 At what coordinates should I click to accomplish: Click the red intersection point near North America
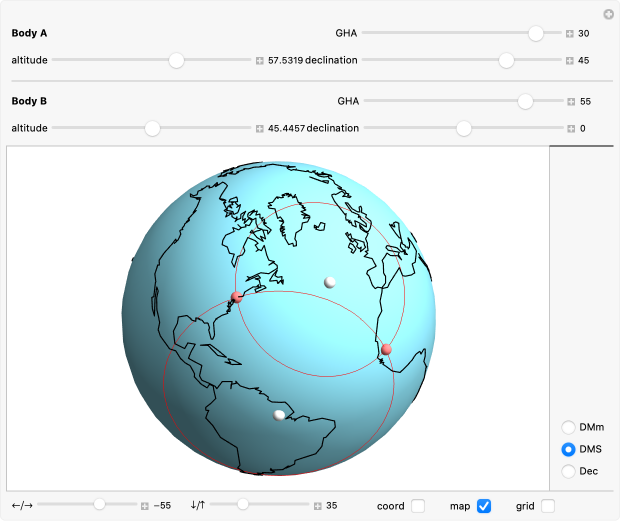pos(236,297)
